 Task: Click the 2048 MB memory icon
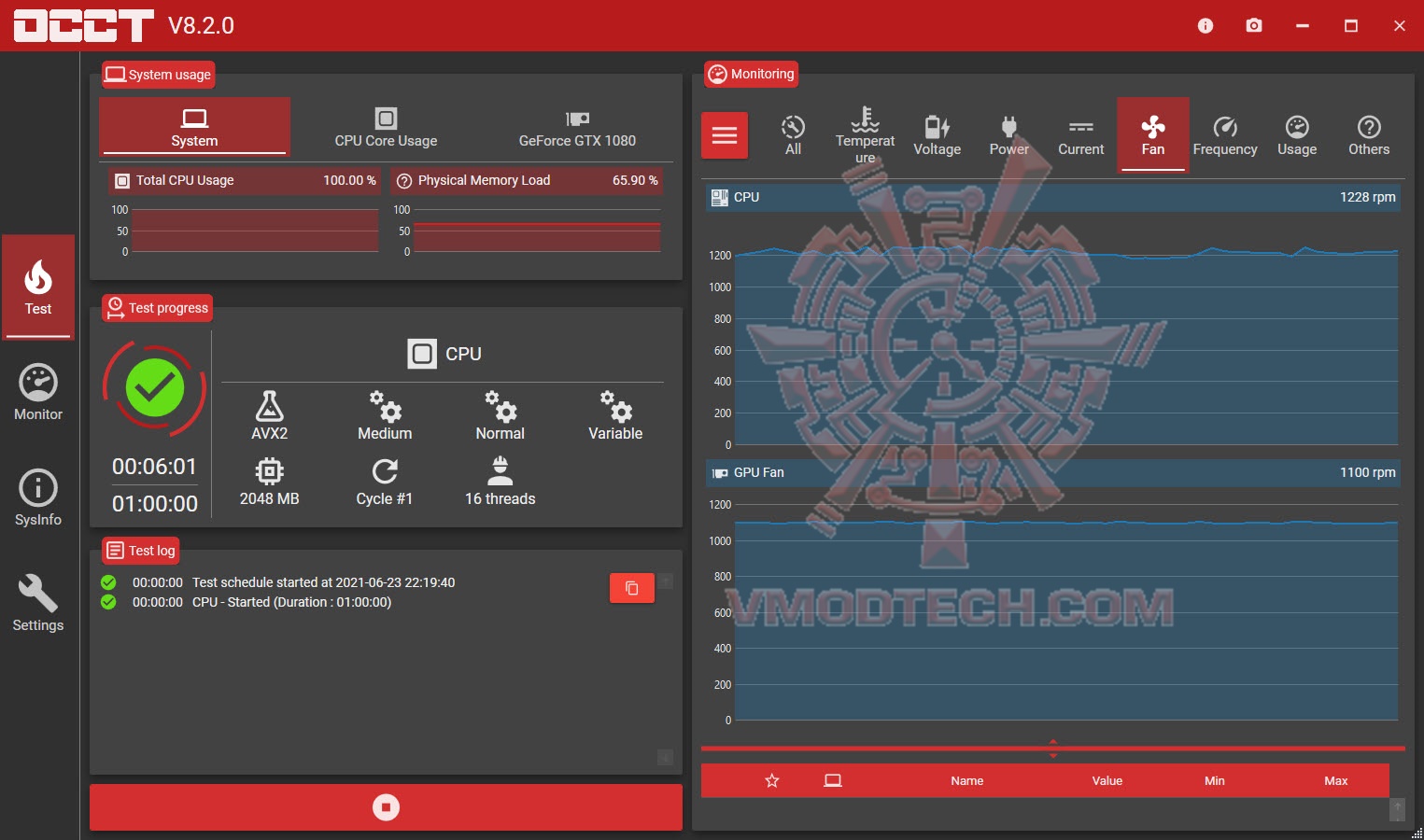(x=269, y=471)
